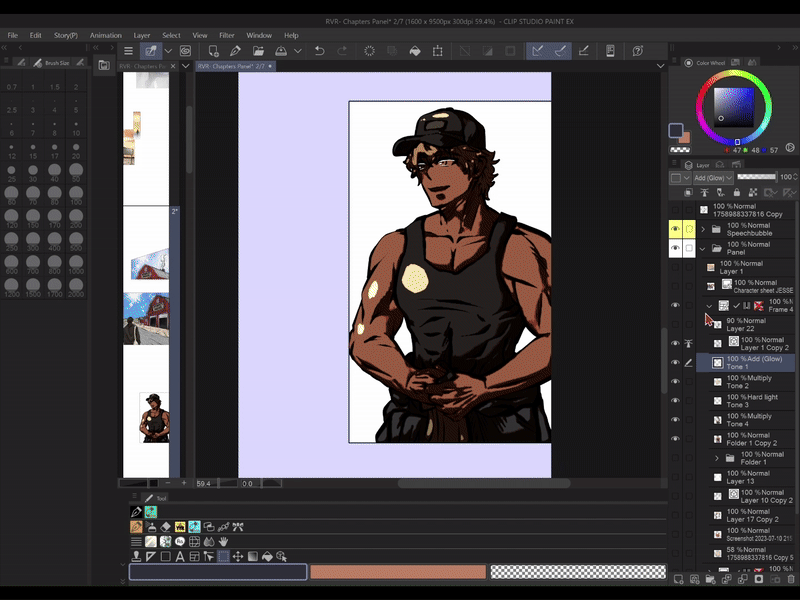Click the Save icon in the command bar
The height and width of the screenshot is (600, 800).
[x=281, y=50]
